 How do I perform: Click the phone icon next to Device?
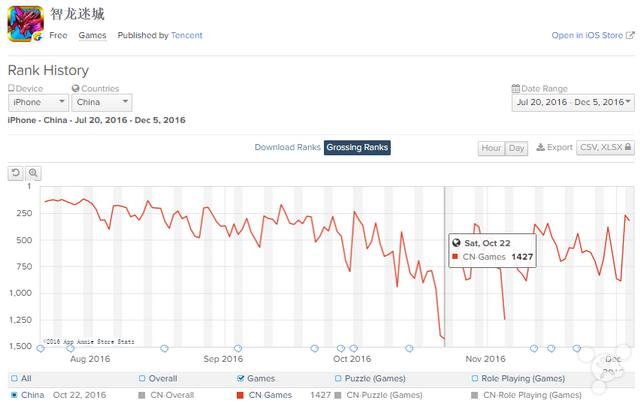11,89
